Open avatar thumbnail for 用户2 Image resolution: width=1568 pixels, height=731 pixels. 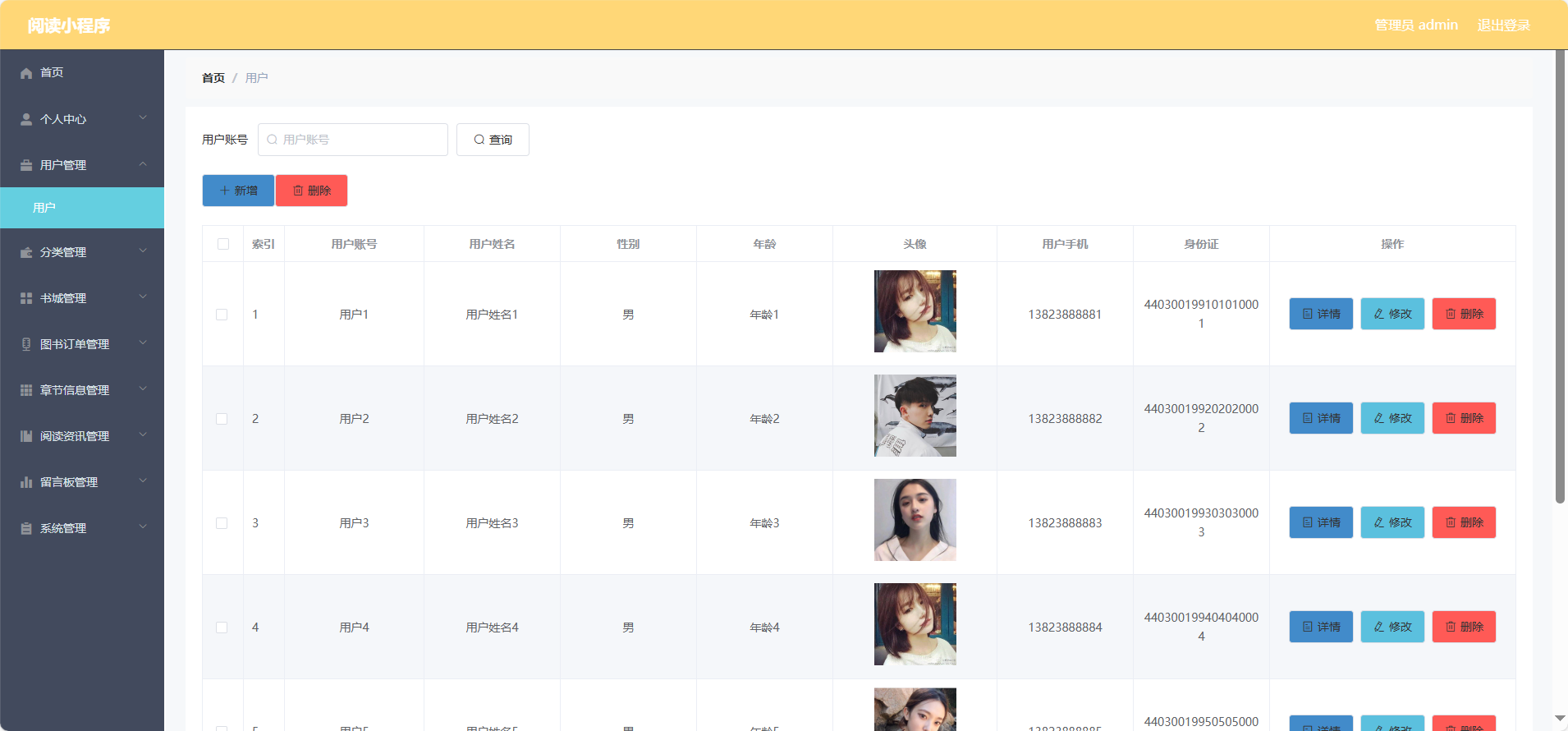(915, 416)
